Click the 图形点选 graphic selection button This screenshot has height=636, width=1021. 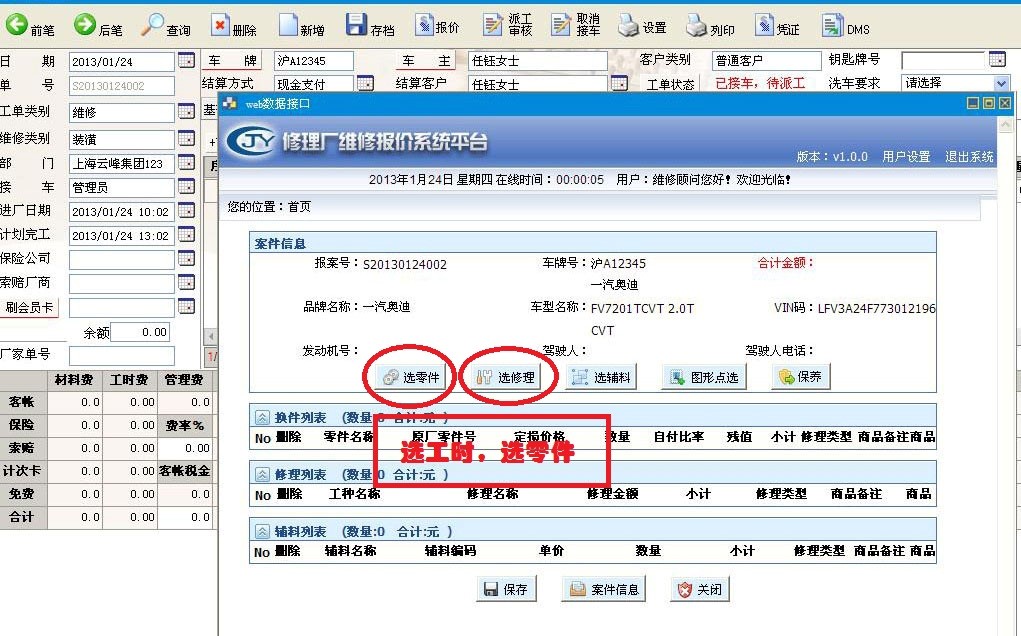(704, 377)
